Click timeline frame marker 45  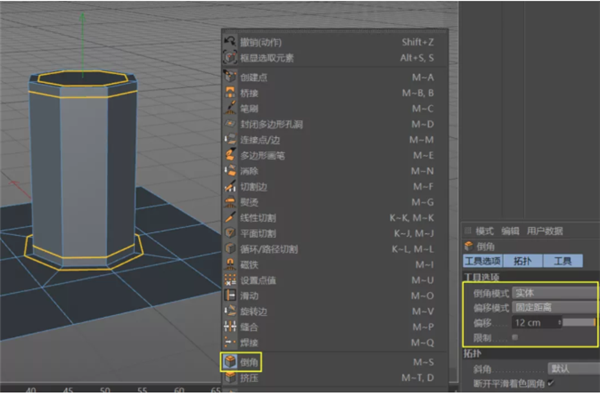68,390
